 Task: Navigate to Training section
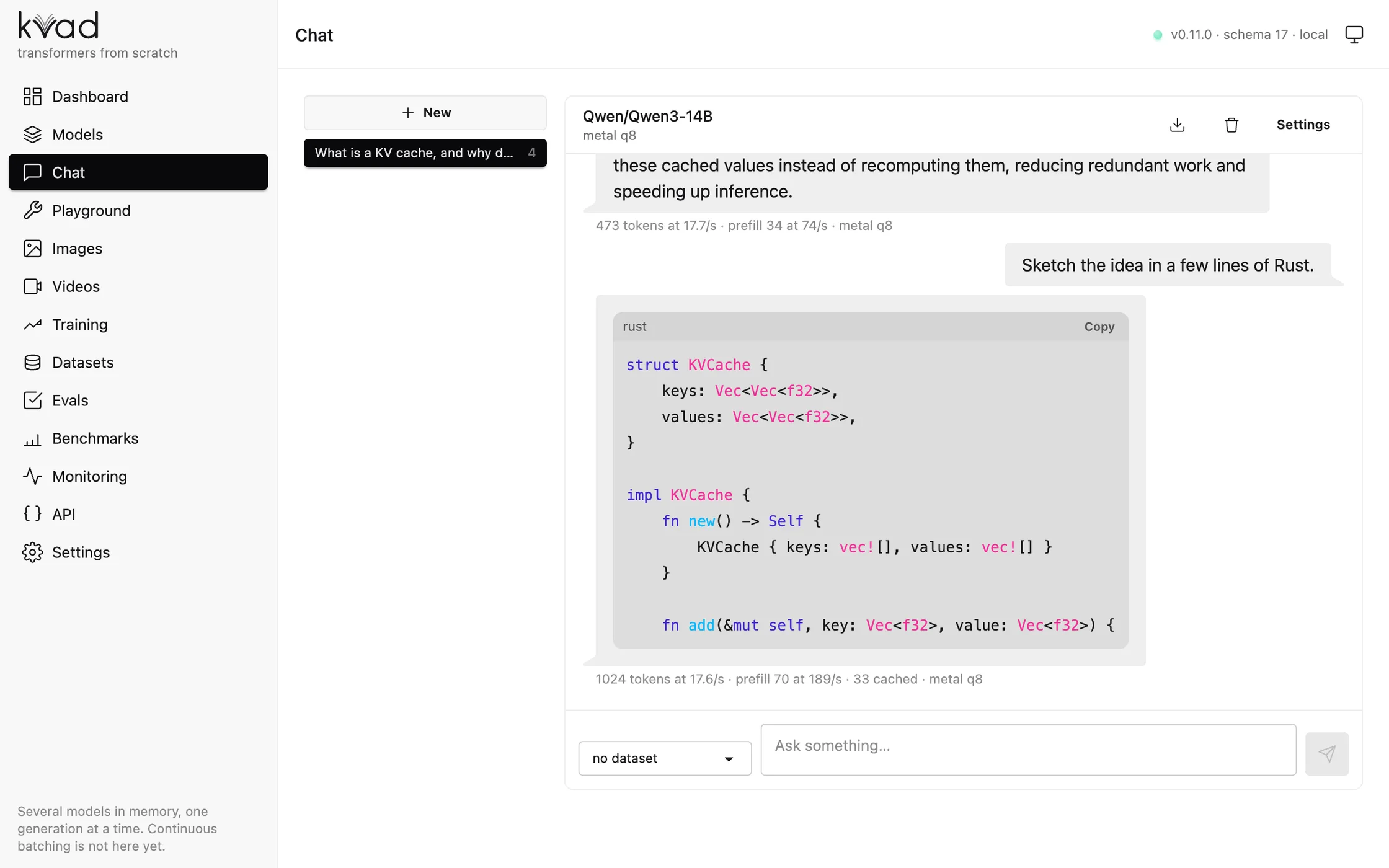point(138,324)
